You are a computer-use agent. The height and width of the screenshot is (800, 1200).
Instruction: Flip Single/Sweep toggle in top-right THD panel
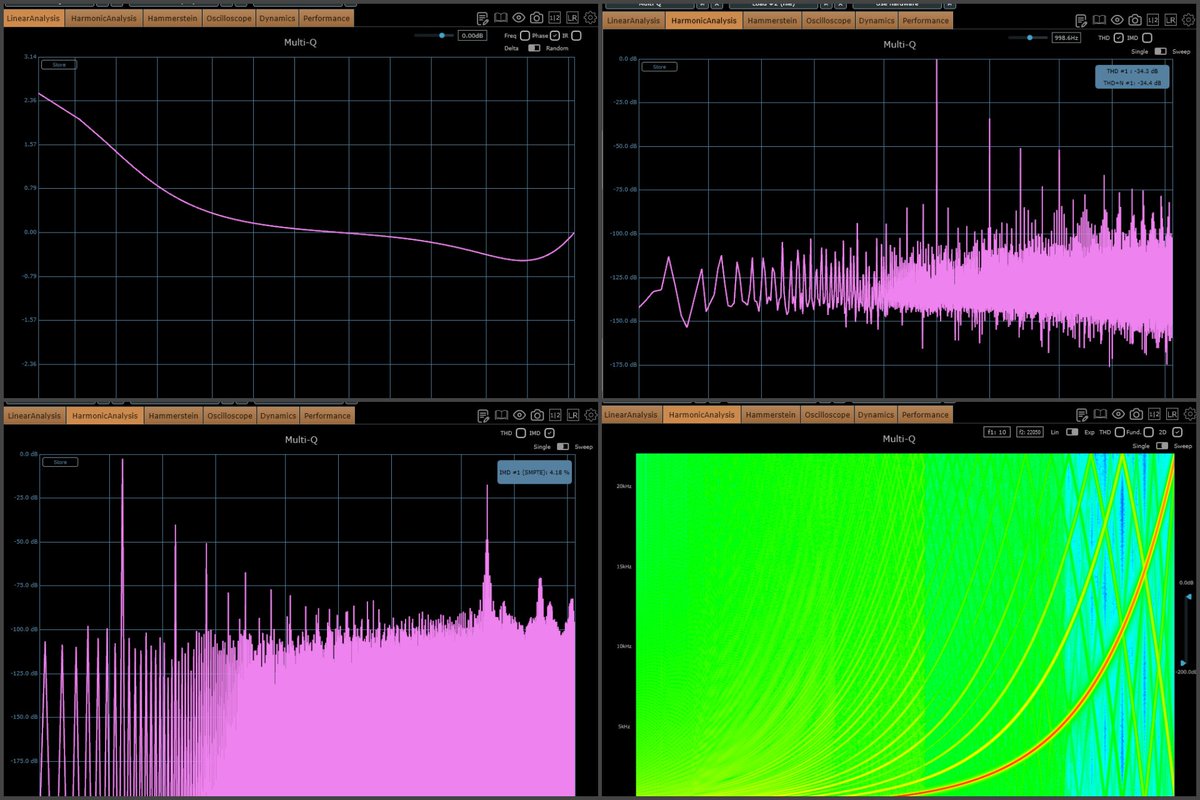(1160, 51)
